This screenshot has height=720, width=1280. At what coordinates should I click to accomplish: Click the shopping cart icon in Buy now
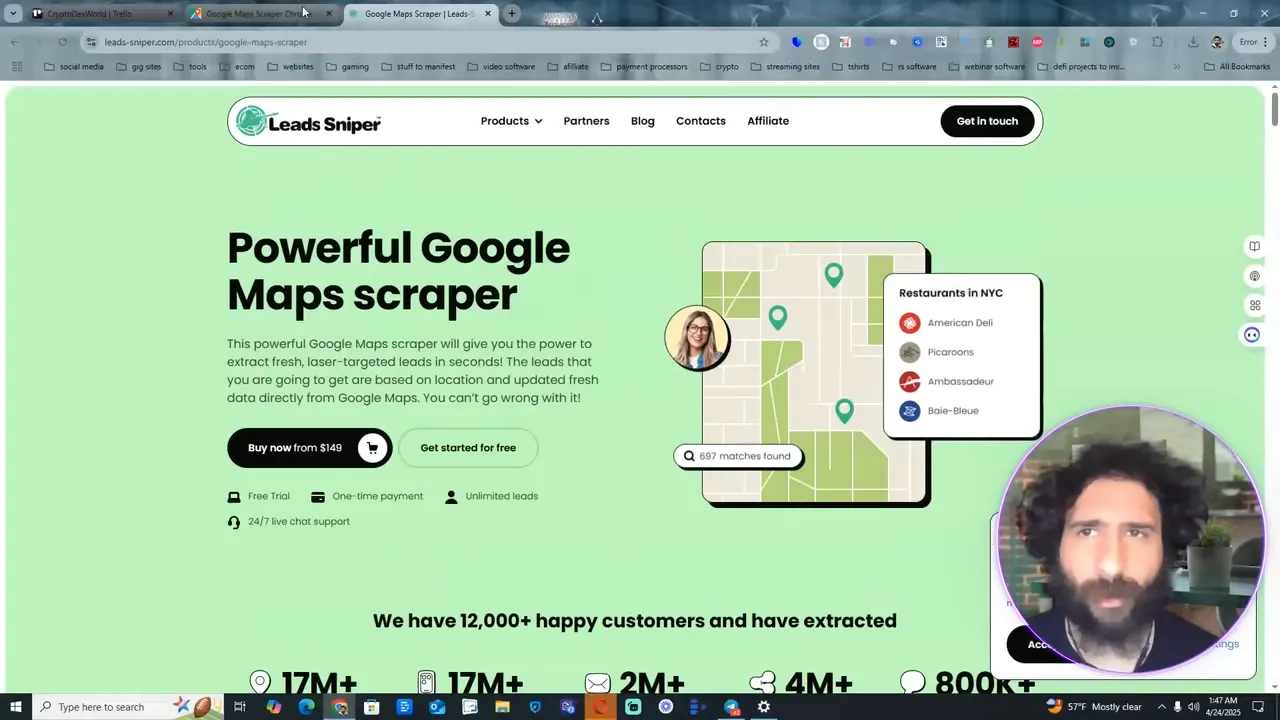tap(372, 448)
